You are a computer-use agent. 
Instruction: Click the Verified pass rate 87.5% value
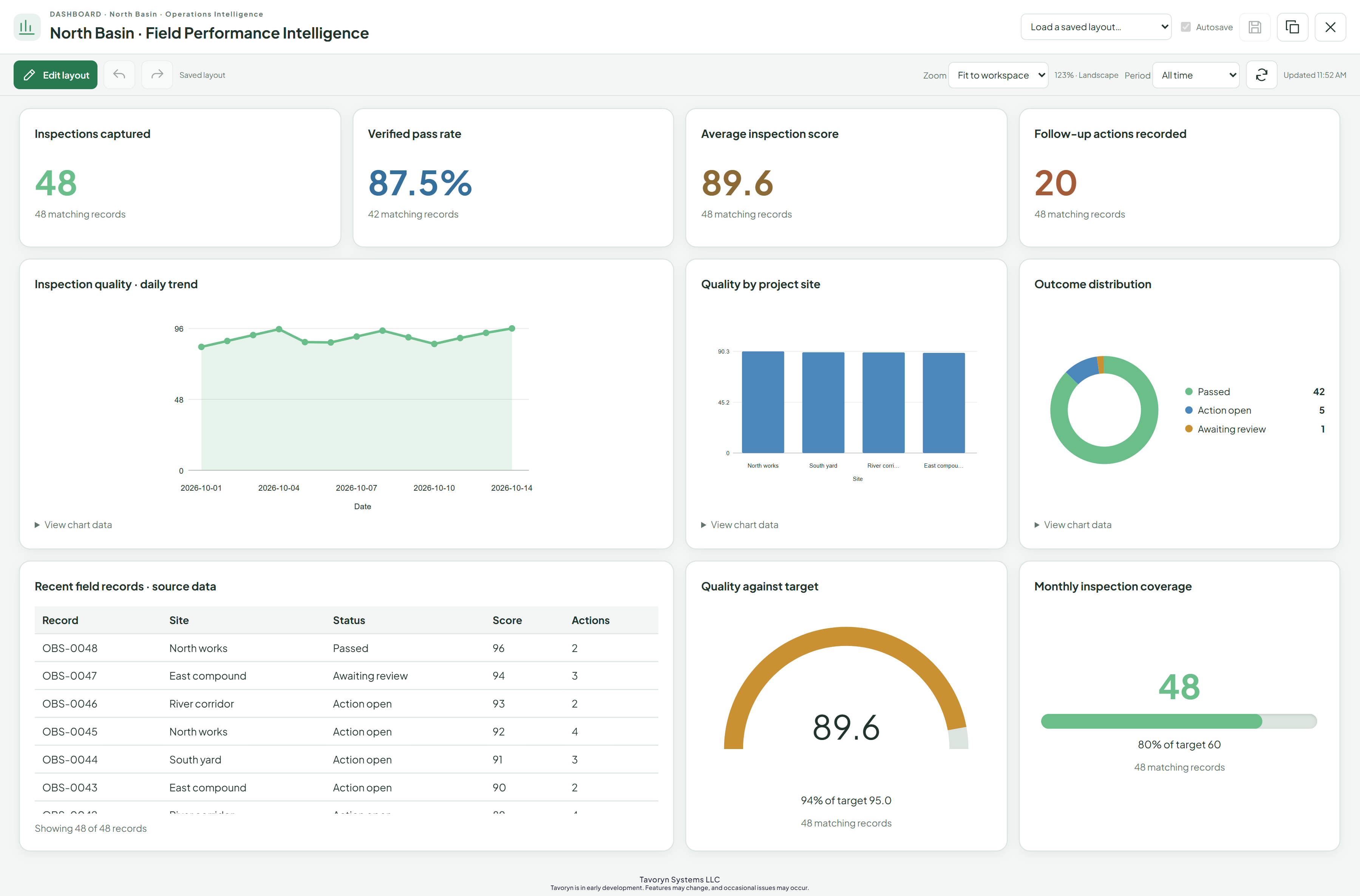pyautogui.click(x=420, y=183)
